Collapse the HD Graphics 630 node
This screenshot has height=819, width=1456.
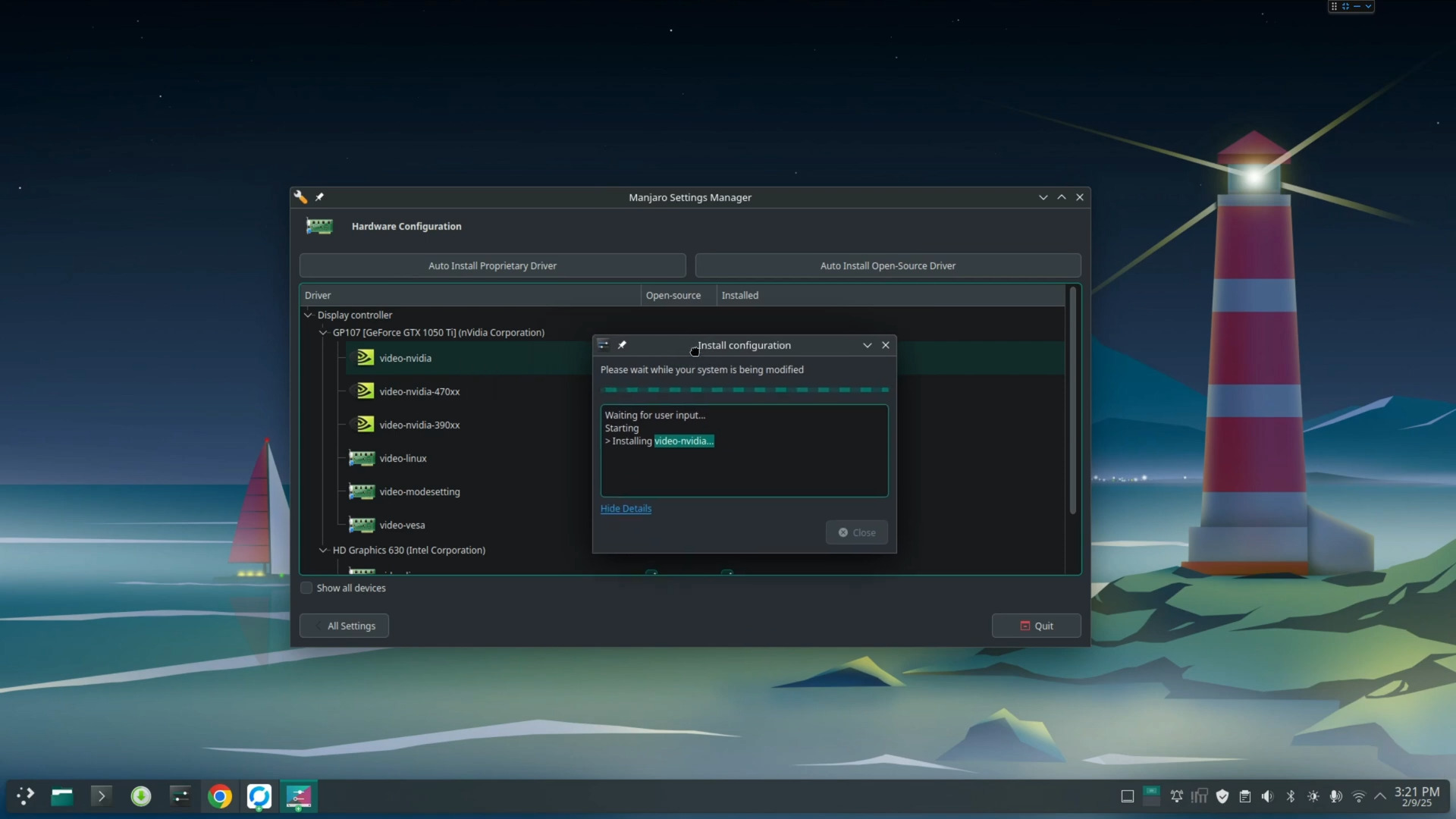tap(323, 550)
